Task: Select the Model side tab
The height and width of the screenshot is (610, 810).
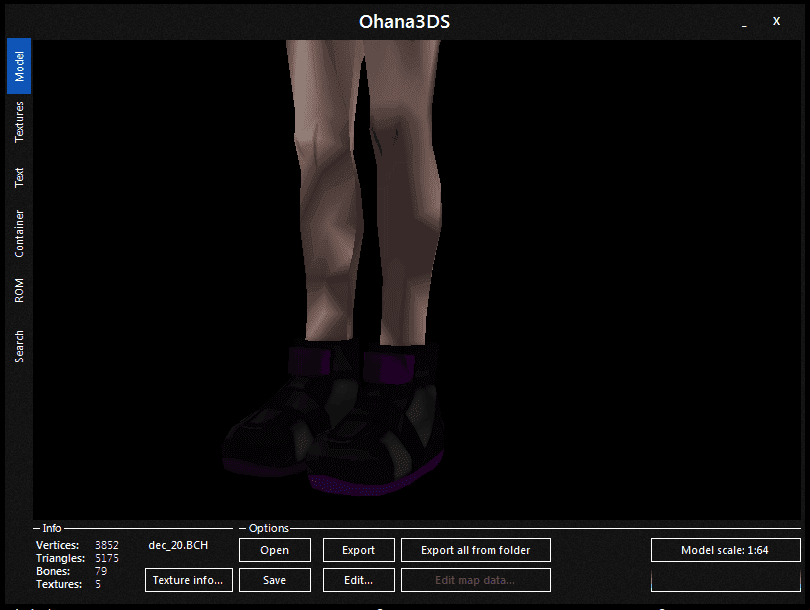Action: click(19, 66)
